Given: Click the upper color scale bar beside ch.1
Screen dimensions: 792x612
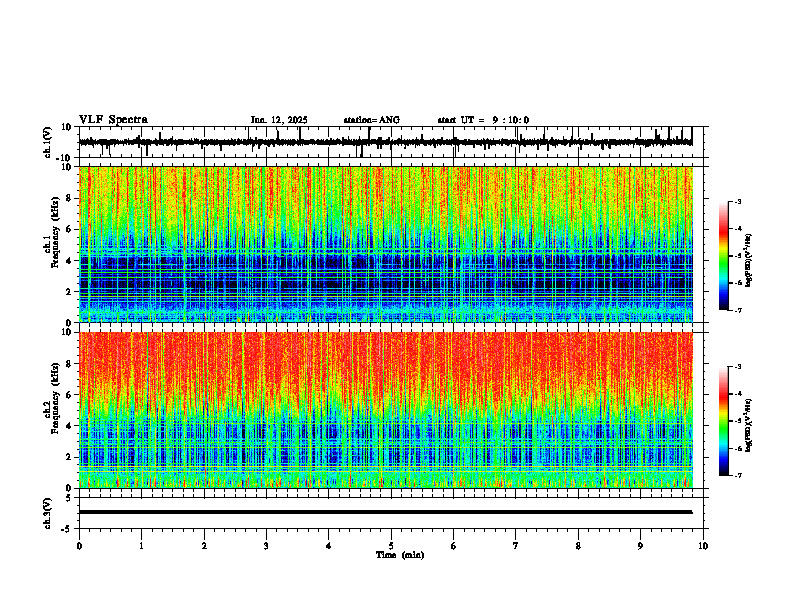Looking at the screenshot, I should coord(724,256).
